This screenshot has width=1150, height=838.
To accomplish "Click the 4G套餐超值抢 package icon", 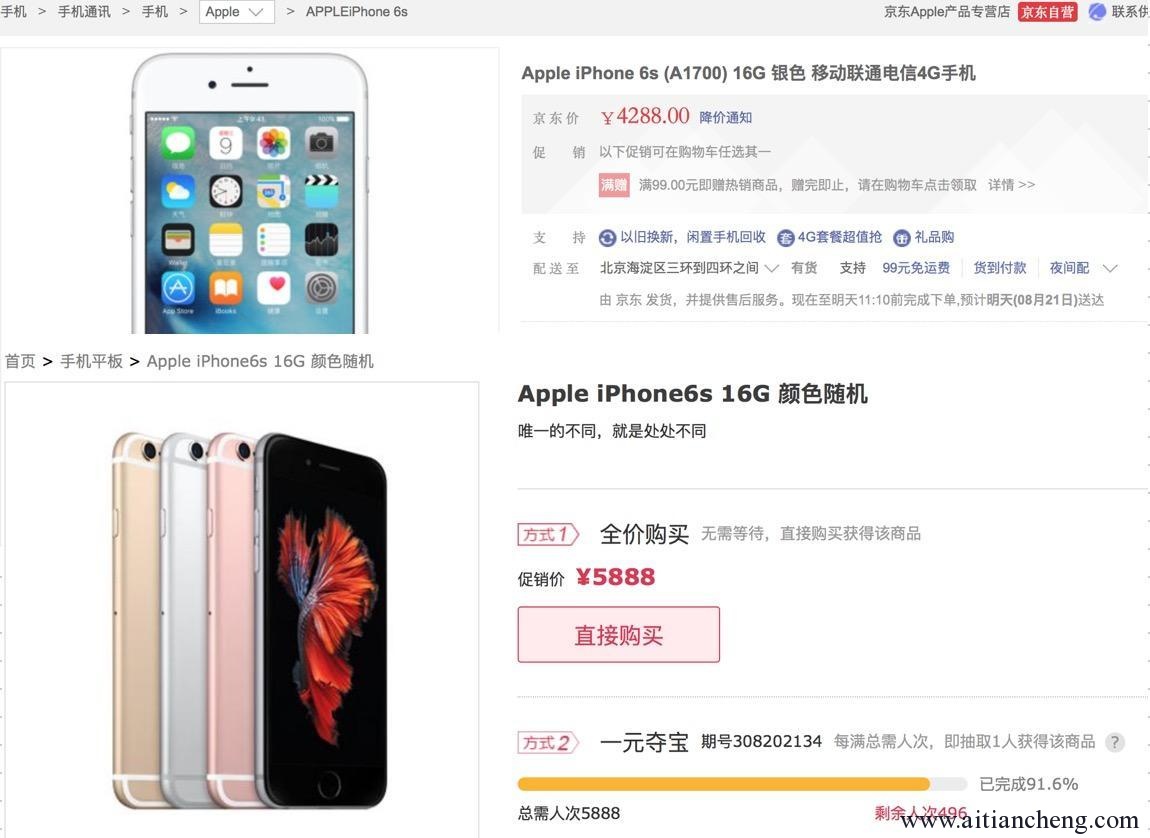I will coord(785,238).
